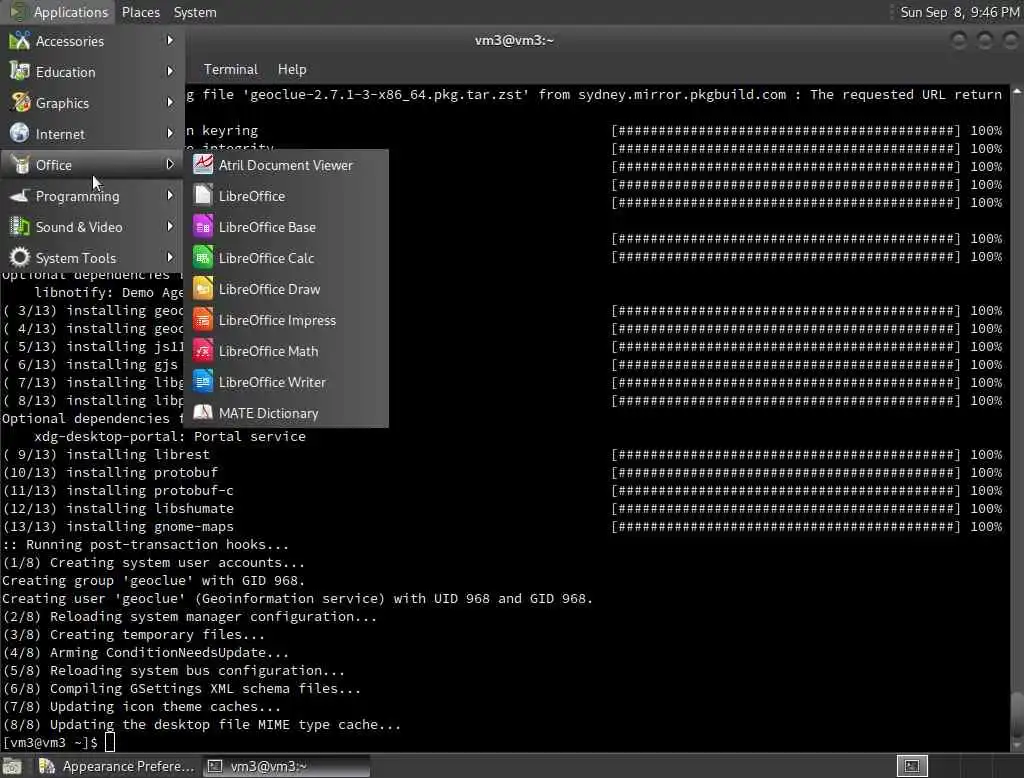
Task: Expand the Internet submenu arrow
Action: [170, 133]
